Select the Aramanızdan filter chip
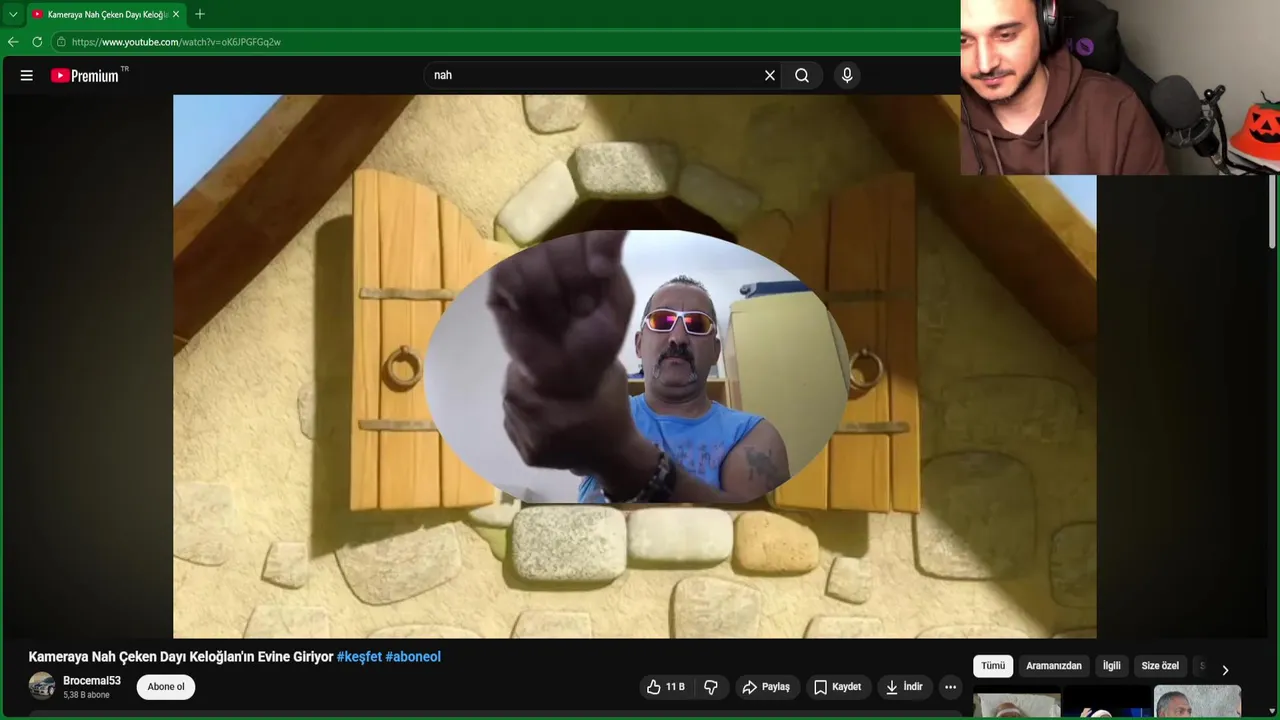 [x=1054, y=666]
